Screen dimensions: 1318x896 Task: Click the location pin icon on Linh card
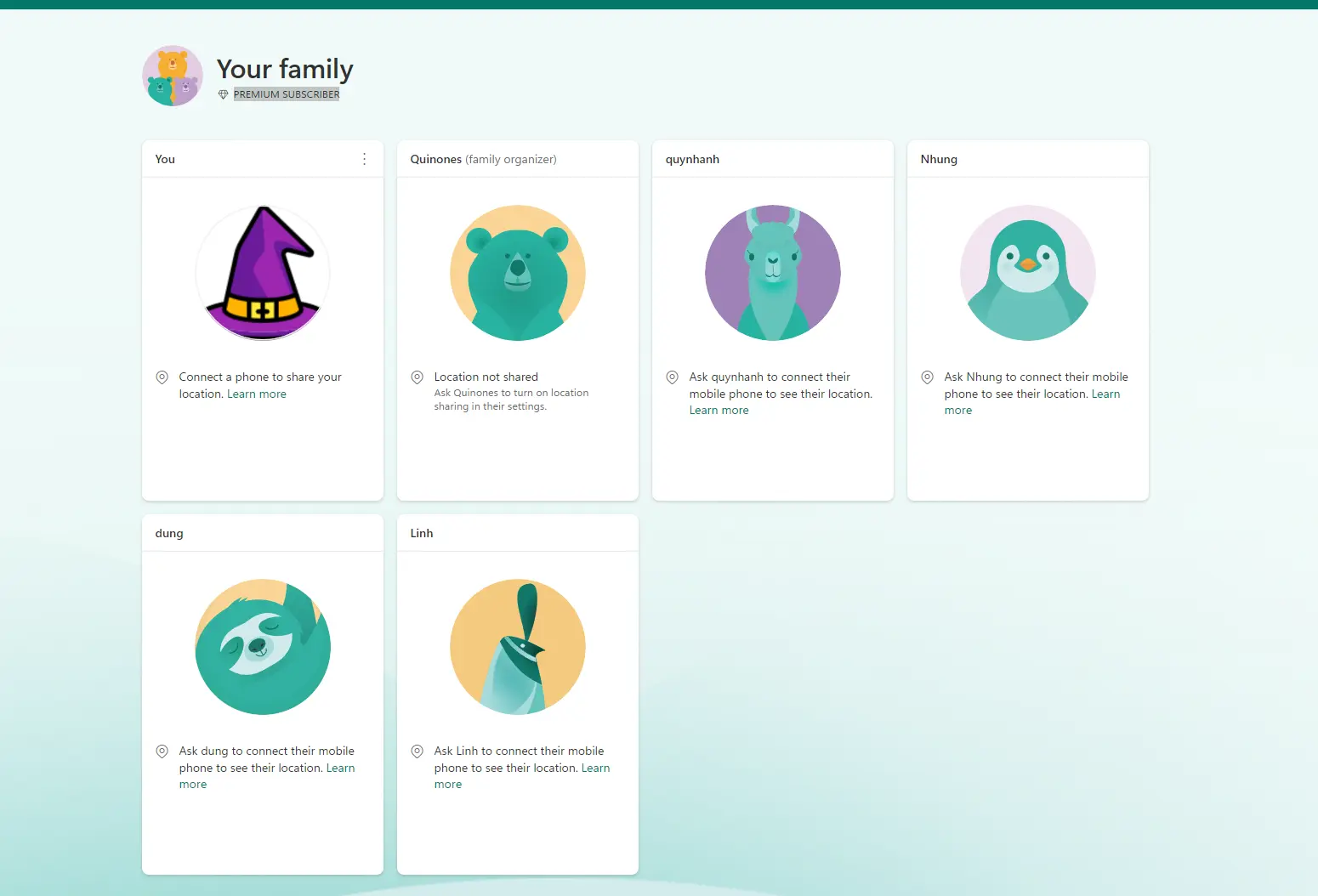[417, 751]
